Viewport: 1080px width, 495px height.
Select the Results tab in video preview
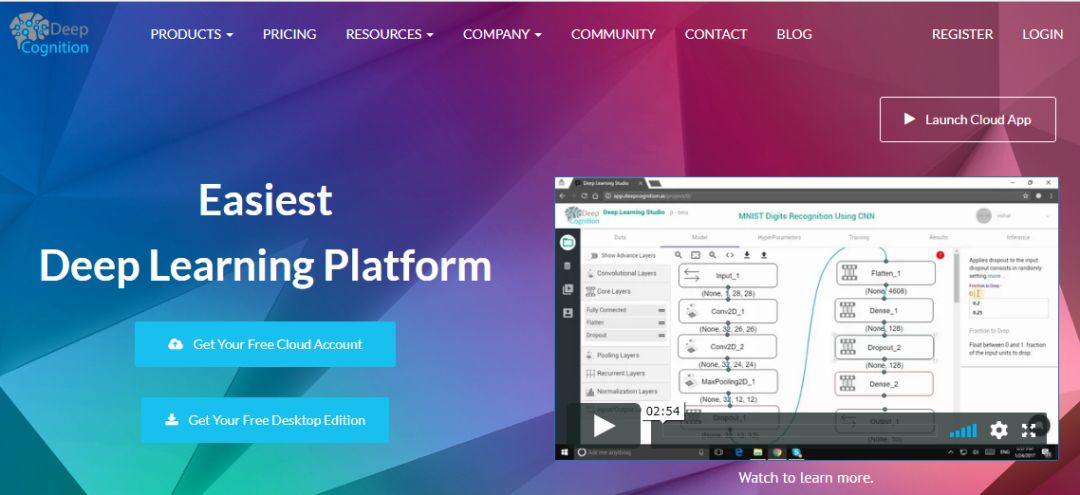click(938, 238)
